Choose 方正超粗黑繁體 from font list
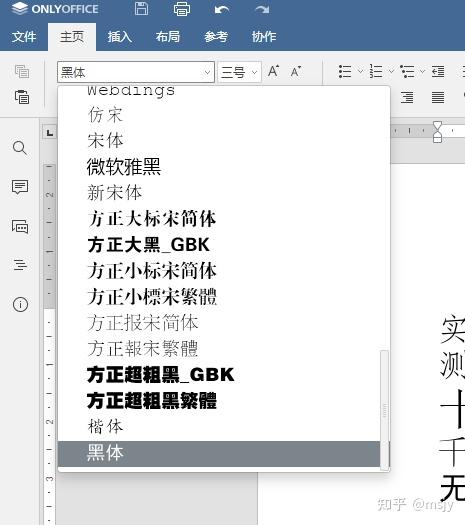This screenshot has height=525, width=465. click(219, 400)
